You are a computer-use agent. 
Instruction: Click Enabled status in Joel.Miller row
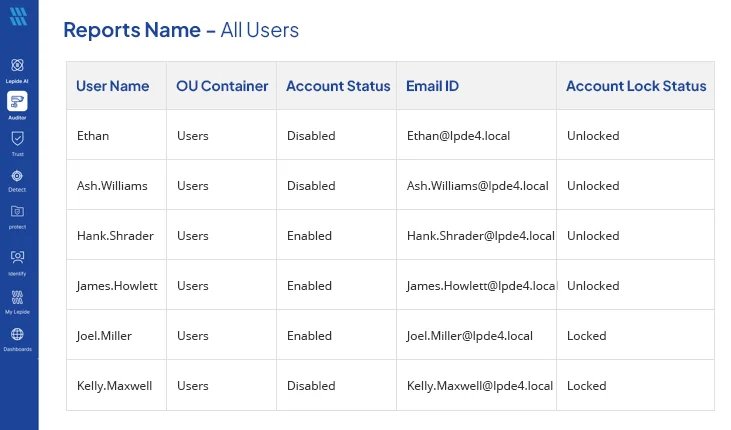(309, 336)
